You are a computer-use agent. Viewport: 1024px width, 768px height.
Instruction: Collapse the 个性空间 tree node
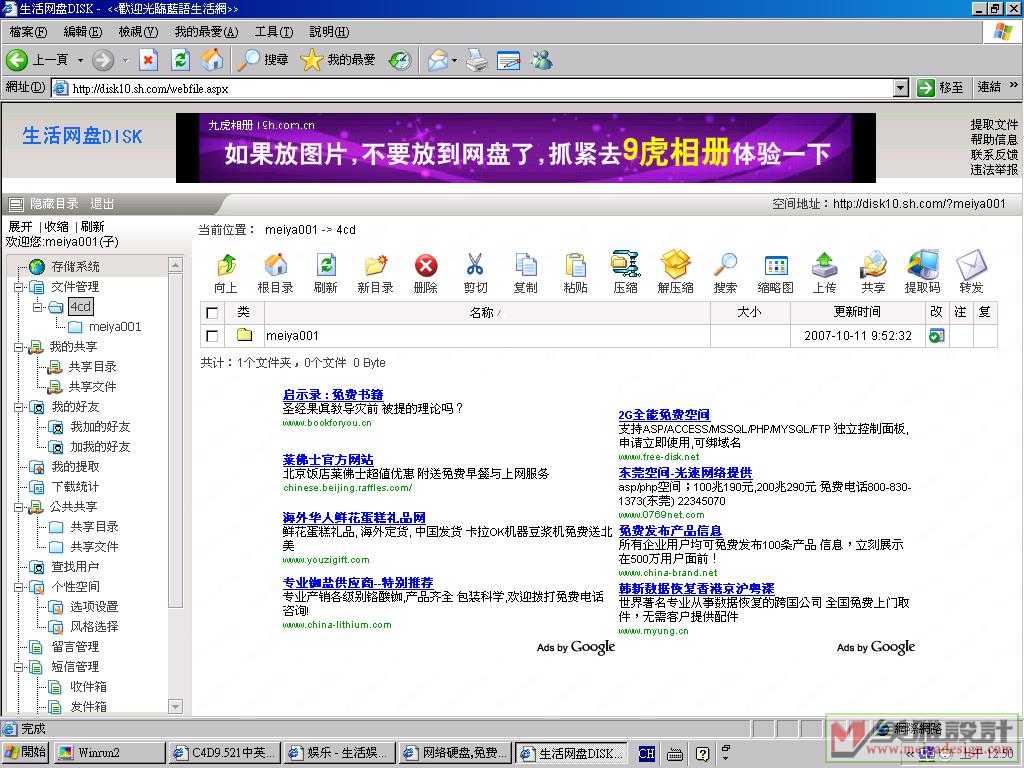19,587
